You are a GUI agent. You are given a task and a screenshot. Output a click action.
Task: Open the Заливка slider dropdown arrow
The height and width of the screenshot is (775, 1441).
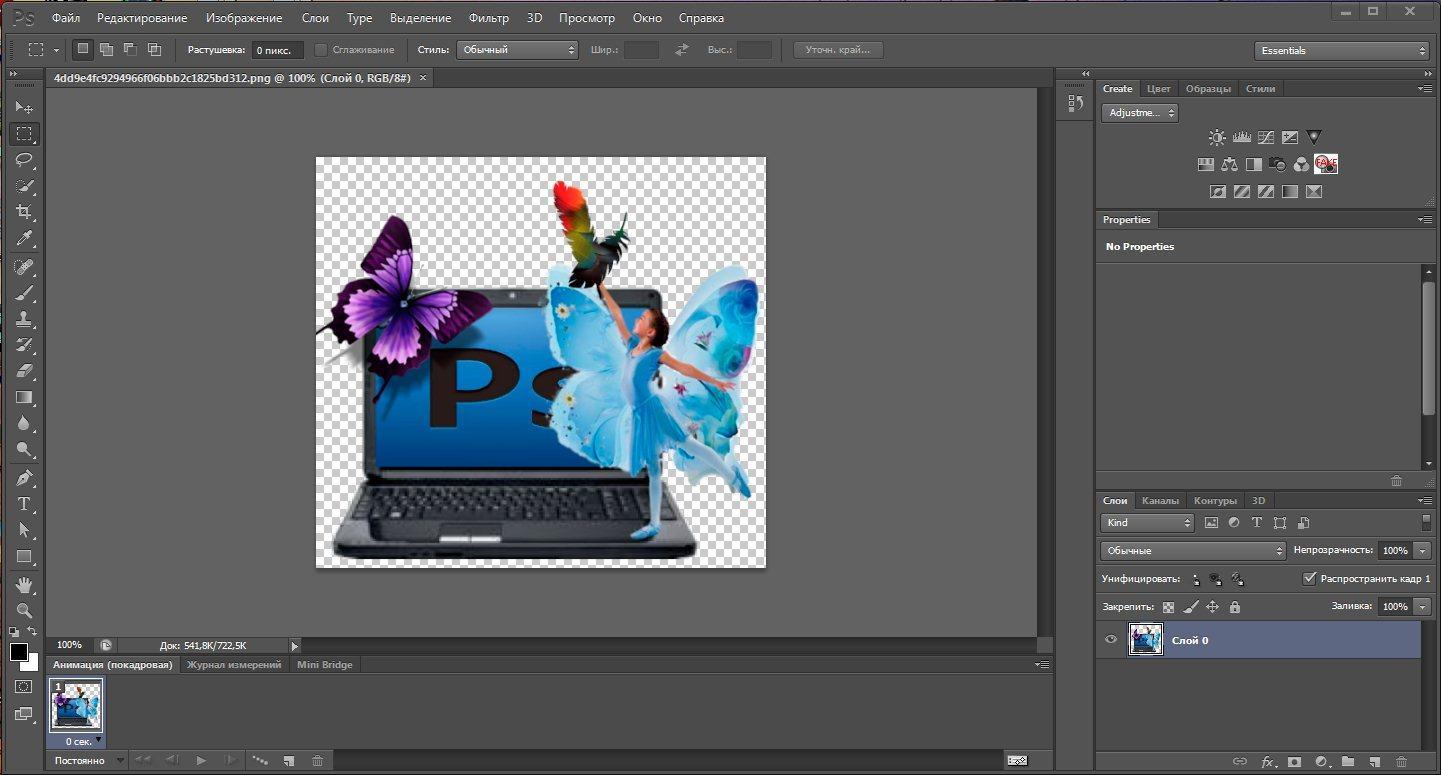point(1422,606)
